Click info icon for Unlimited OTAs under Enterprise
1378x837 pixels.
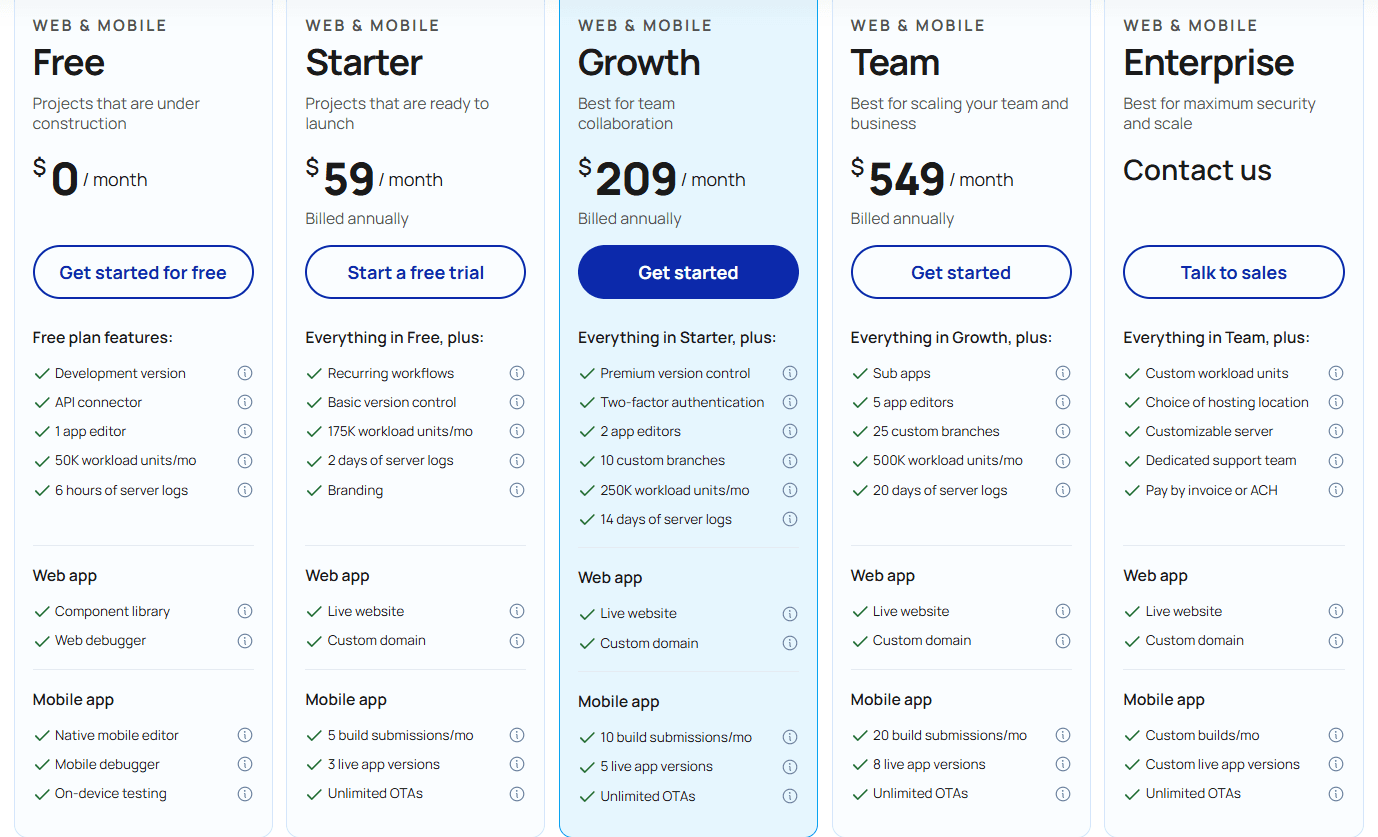click(1335, 793)
